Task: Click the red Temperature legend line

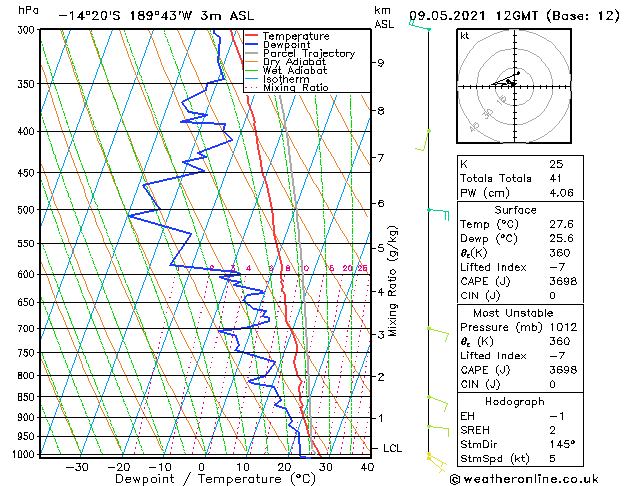Action: 252,36
